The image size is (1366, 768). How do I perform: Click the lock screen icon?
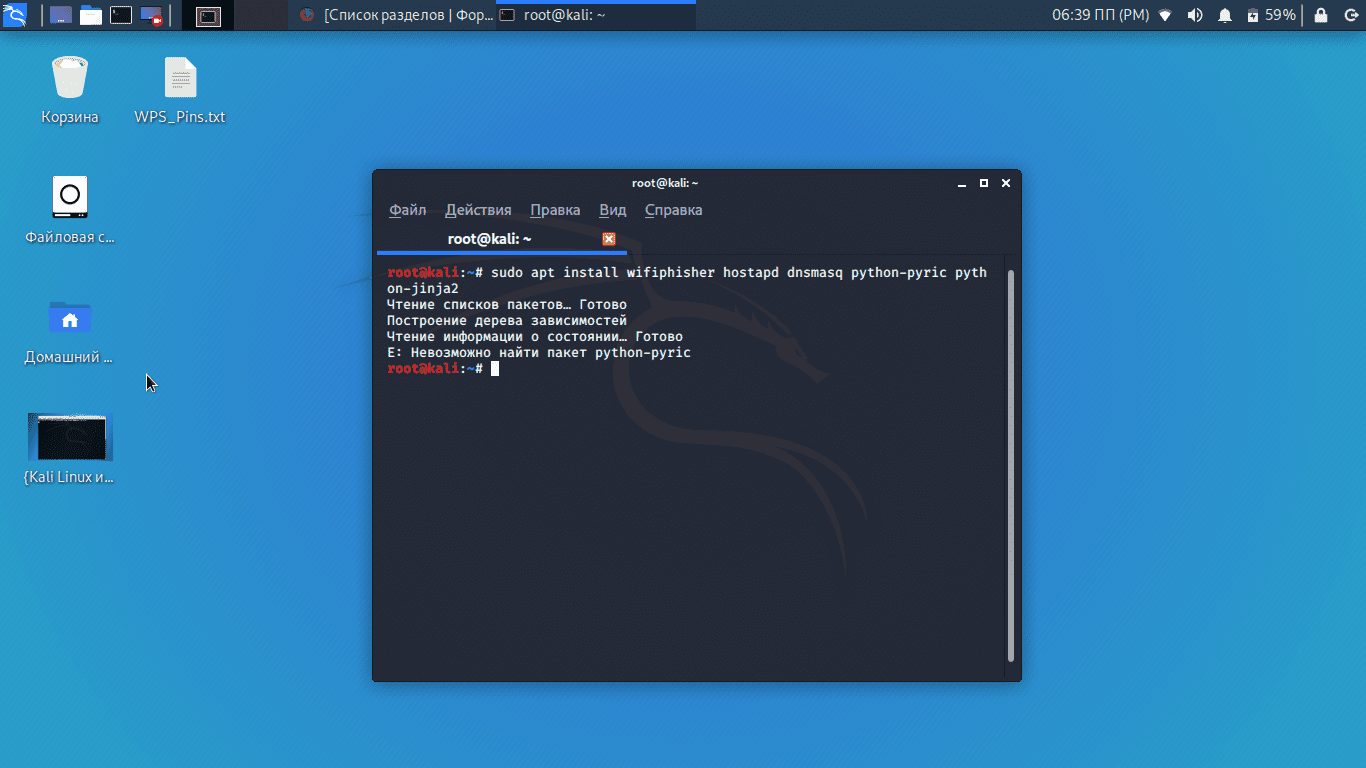(1321, 15)
